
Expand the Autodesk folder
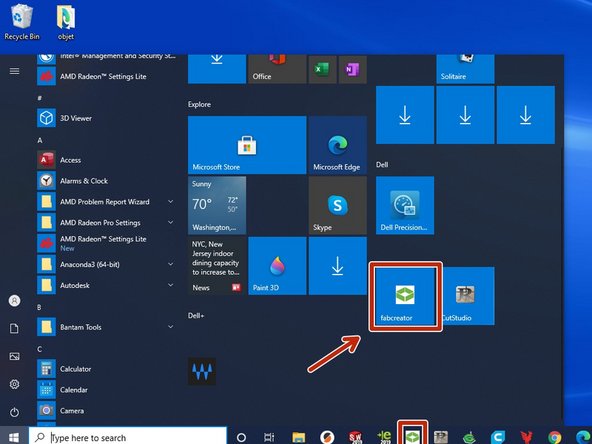[106, 285]
